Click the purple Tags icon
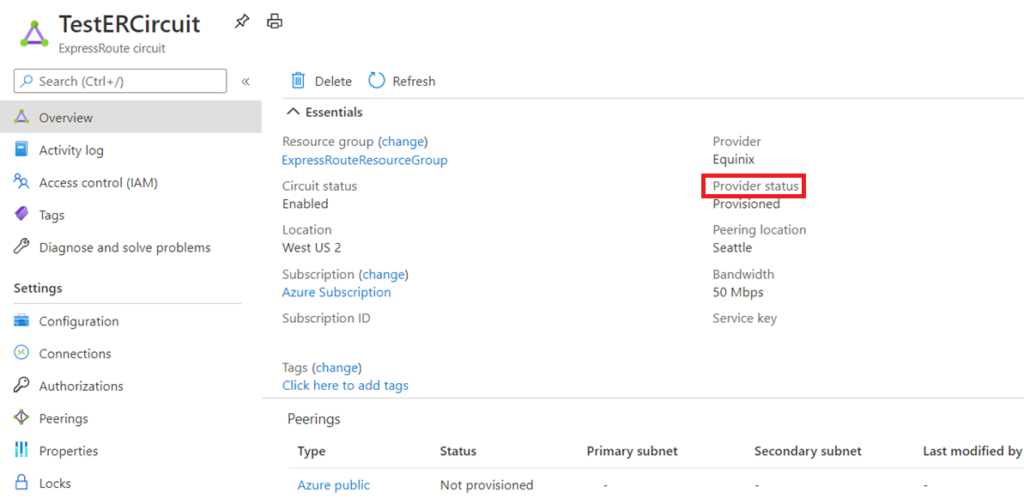This screenshot has width=1024, height=499. tap(22, 214)
